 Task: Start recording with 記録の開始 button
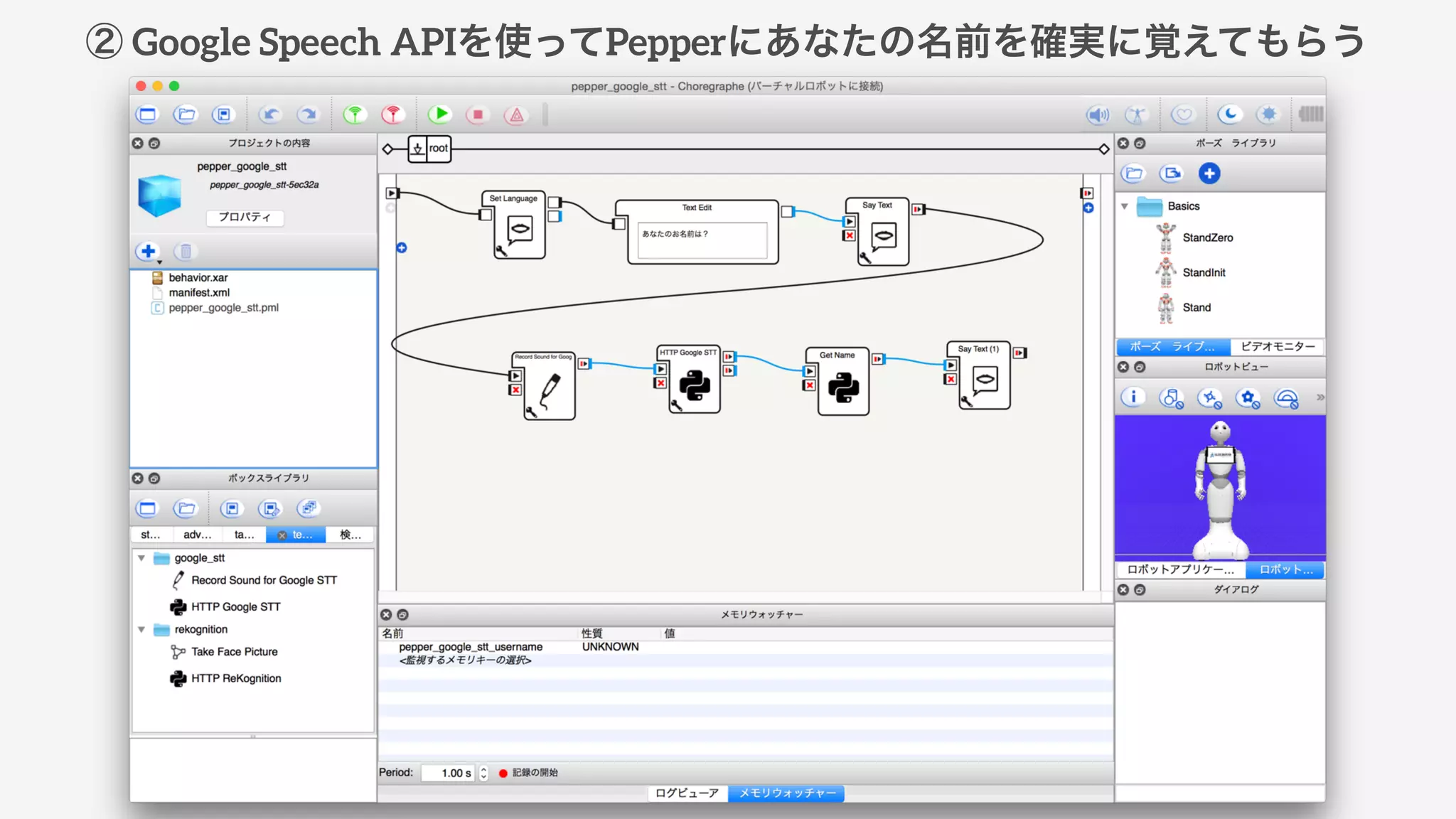point(528,773)
